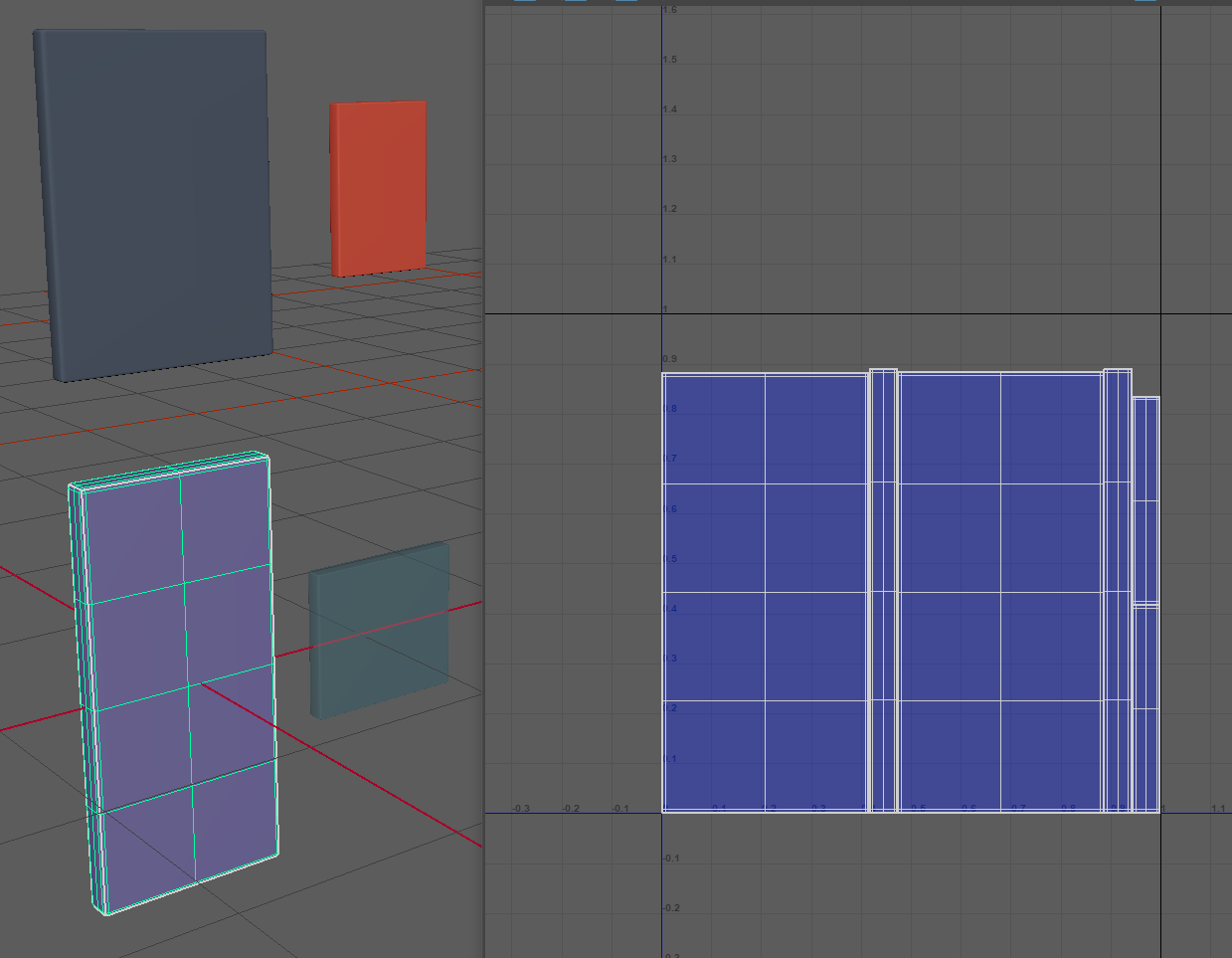
Task: Click the divider between viewport and UV editor
Action: 483,478
